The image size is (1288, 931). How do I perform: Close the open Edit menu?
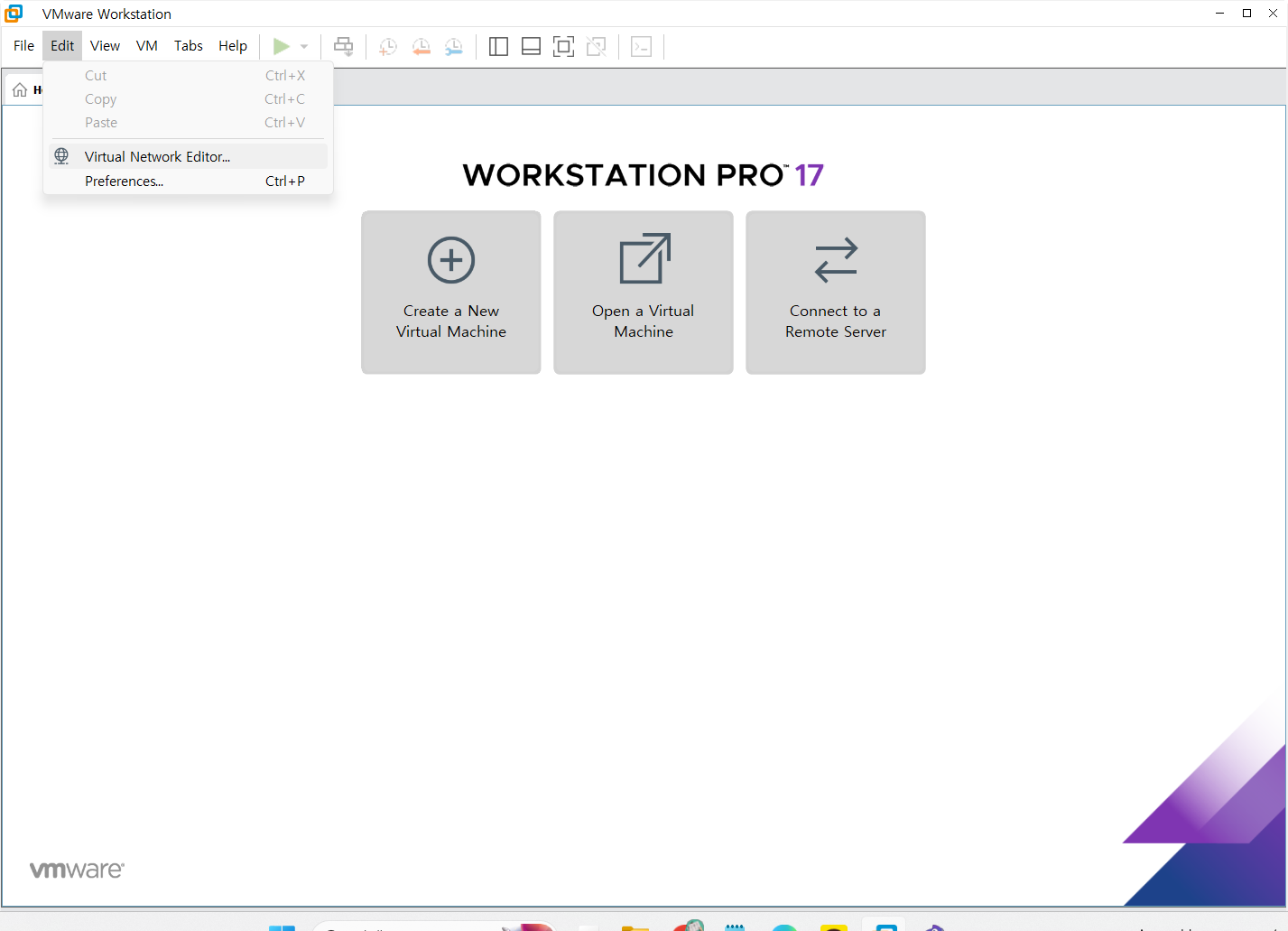62,46
